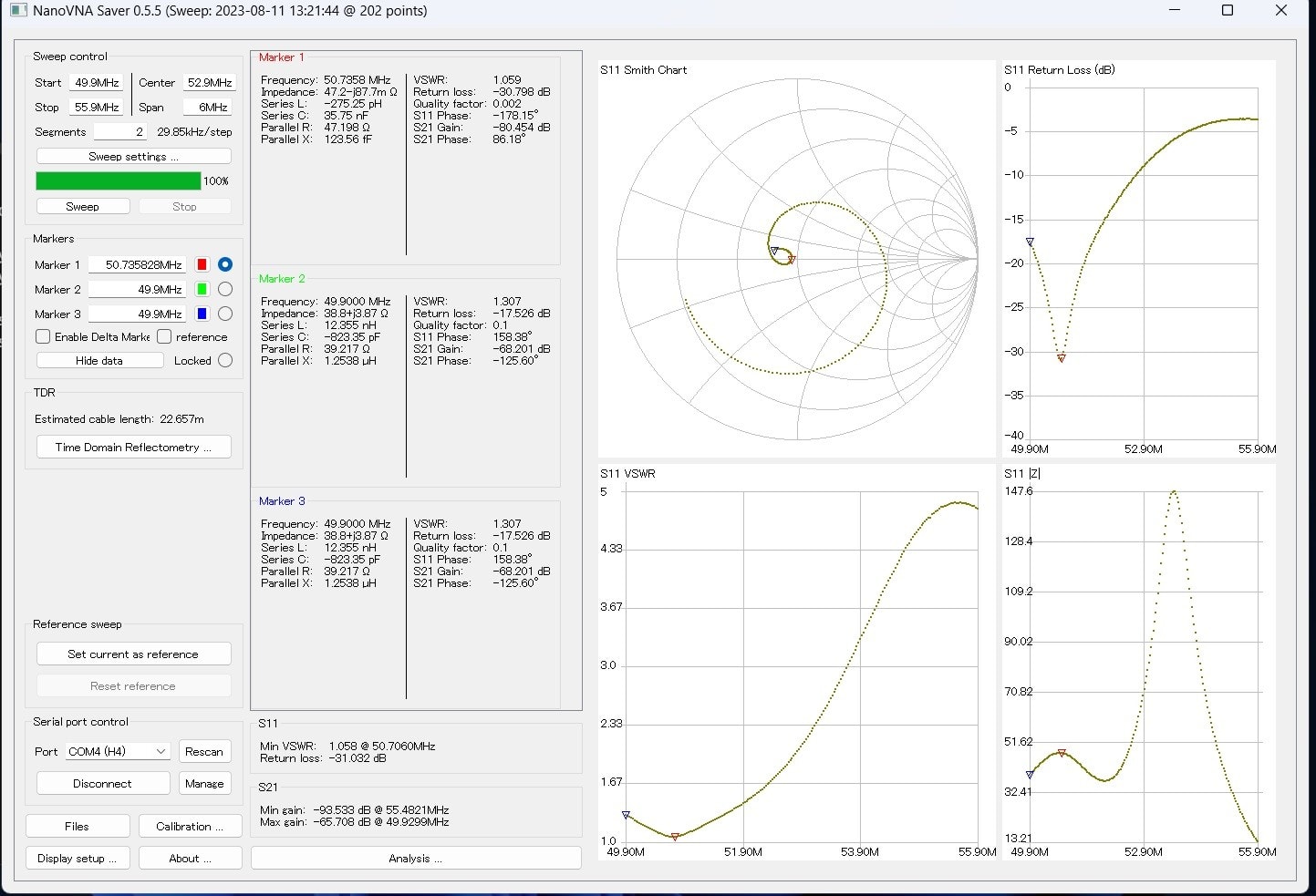Viewport: 1316px width, 896px height.
Task: Select the Marker 3 radio button
Action: tap(225, 314)
